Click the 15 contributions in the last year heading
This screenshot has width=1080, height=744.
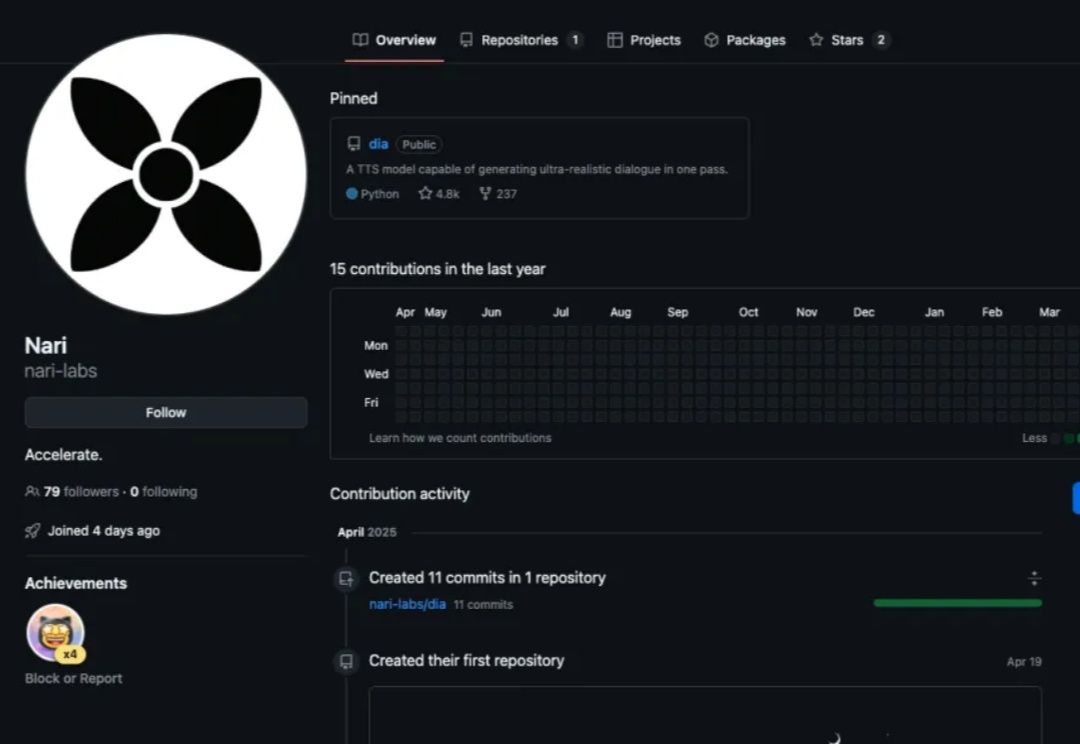point(437,269)
